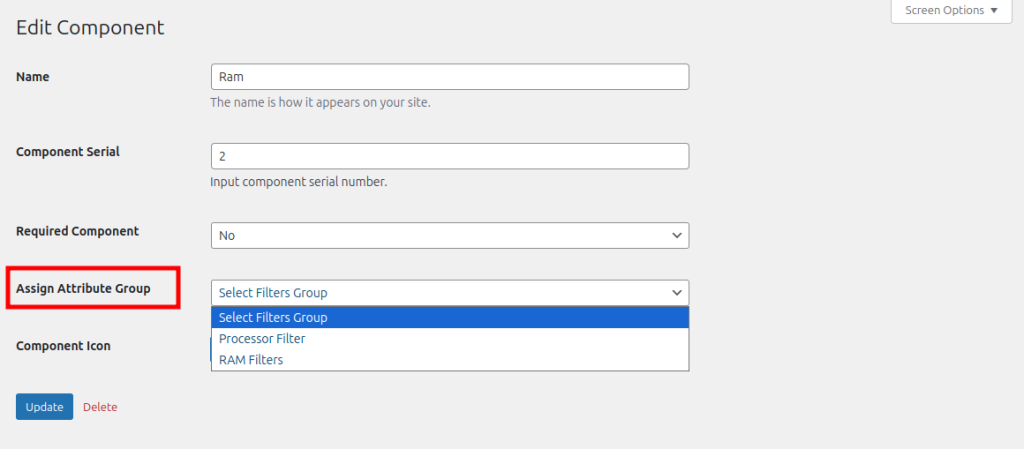Click the chevron of the Attribute Group select
This screenshot has height=449, width=1024.
coord(677,293)
